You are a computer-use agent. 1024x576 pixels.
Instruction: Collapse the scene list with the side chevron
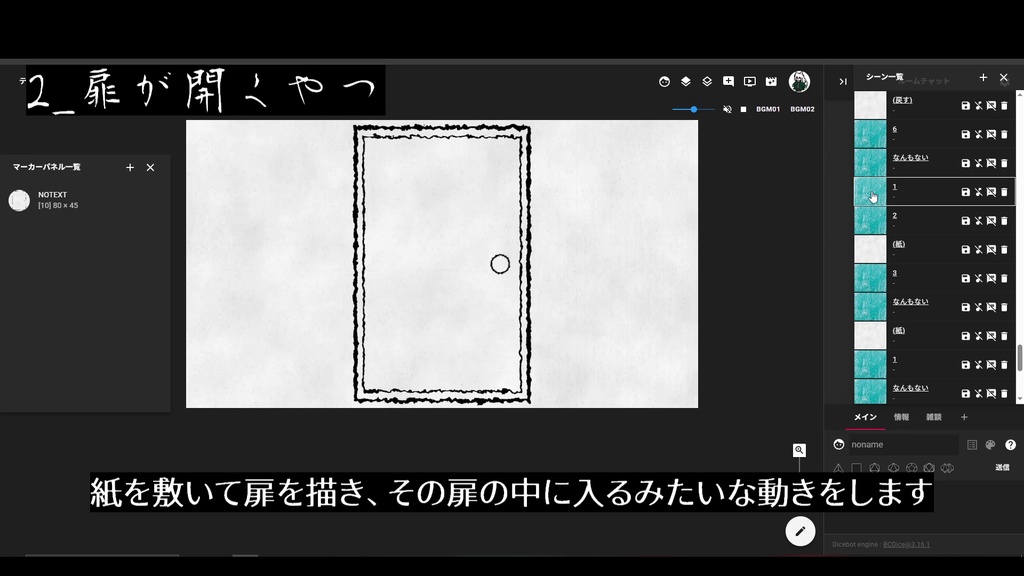click(x=842, y=80)
